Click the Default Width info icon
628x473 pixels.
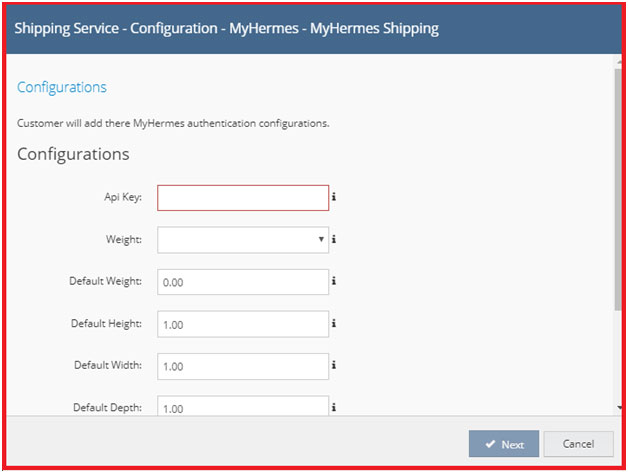pos(334,365)
